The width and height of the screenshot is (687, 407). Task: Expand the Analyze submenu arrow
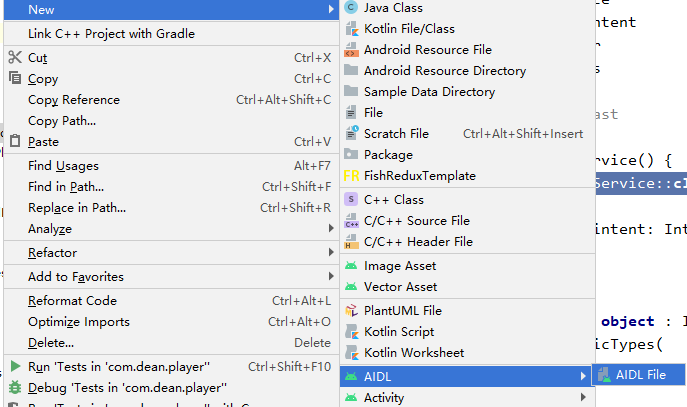coord(331,228)
